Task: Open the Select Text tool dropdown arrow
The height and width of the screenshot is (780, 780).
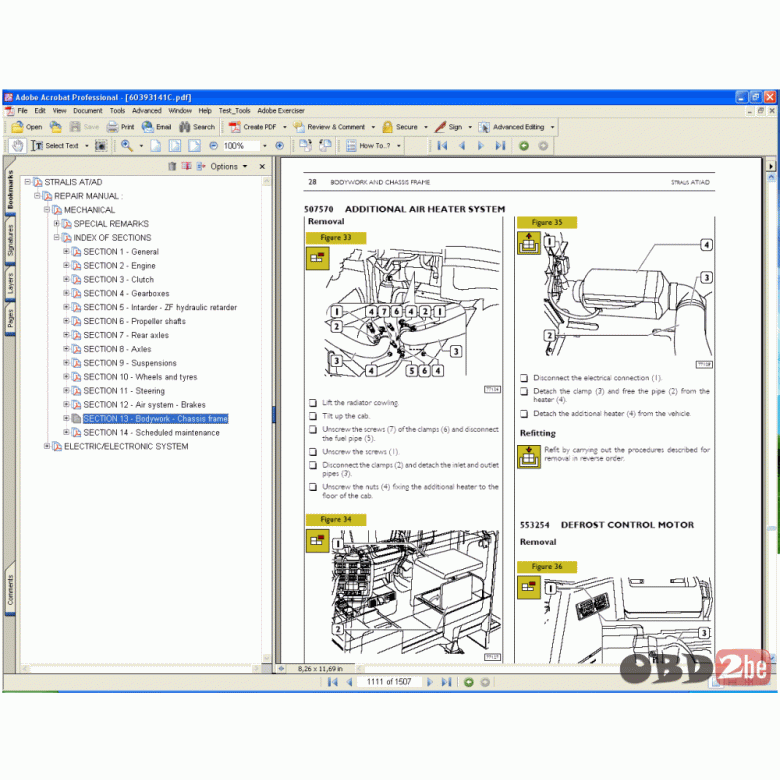Action: (x=87, y=146)
